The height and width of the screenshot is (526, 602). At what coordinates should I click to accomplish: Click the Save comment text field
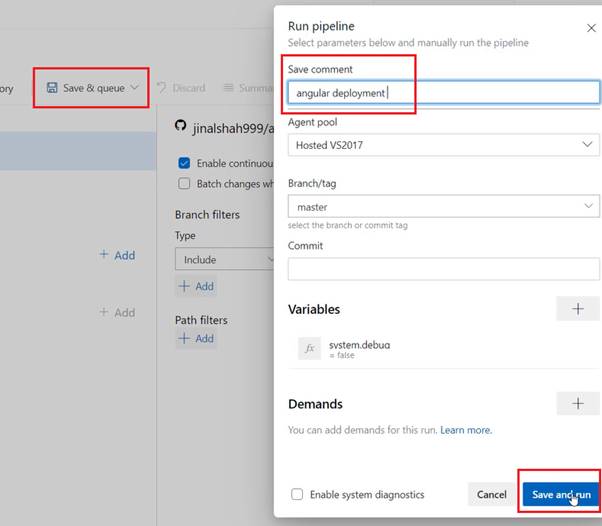[443, 93]
